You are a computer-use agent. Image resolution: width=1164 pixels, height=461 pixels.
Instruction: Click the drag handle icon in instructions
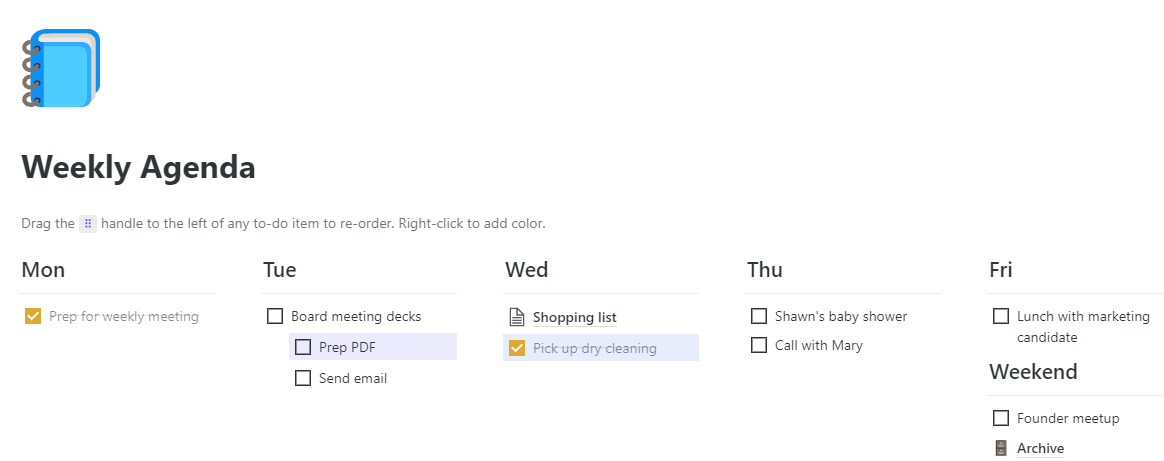click(88, 224)
